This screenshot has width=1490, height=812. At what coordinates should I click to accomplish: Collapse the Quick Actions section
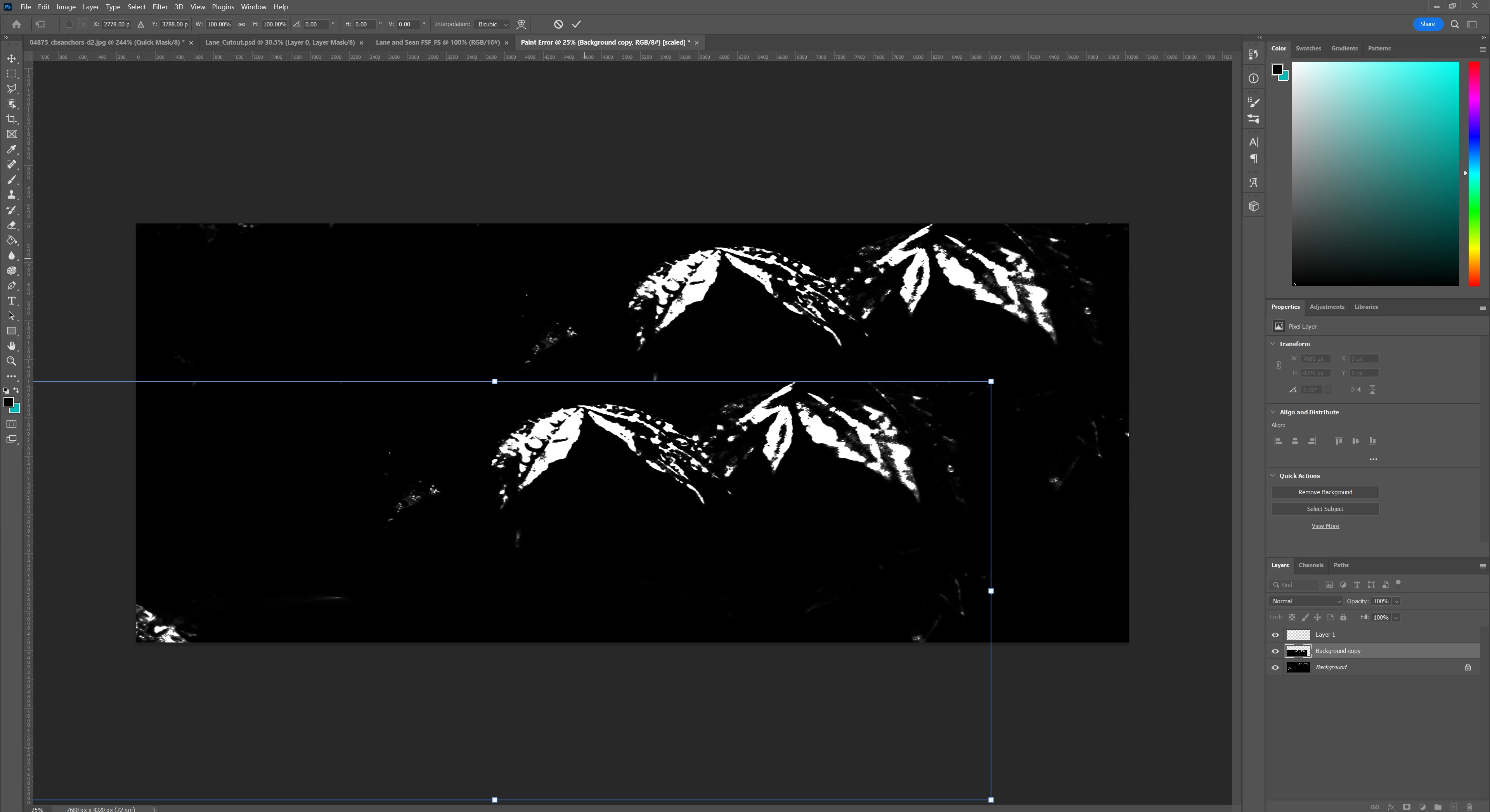(x=1273, y=476)
